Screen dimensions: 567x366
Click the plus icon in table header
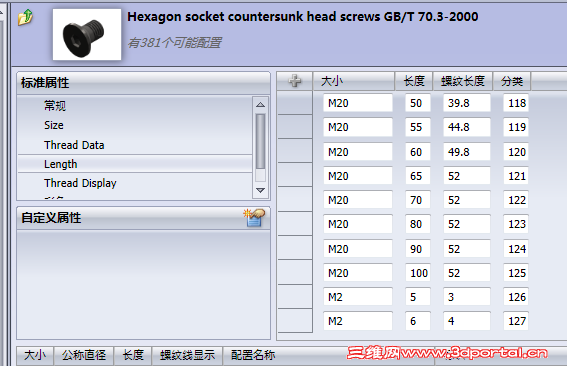[295, 81]
